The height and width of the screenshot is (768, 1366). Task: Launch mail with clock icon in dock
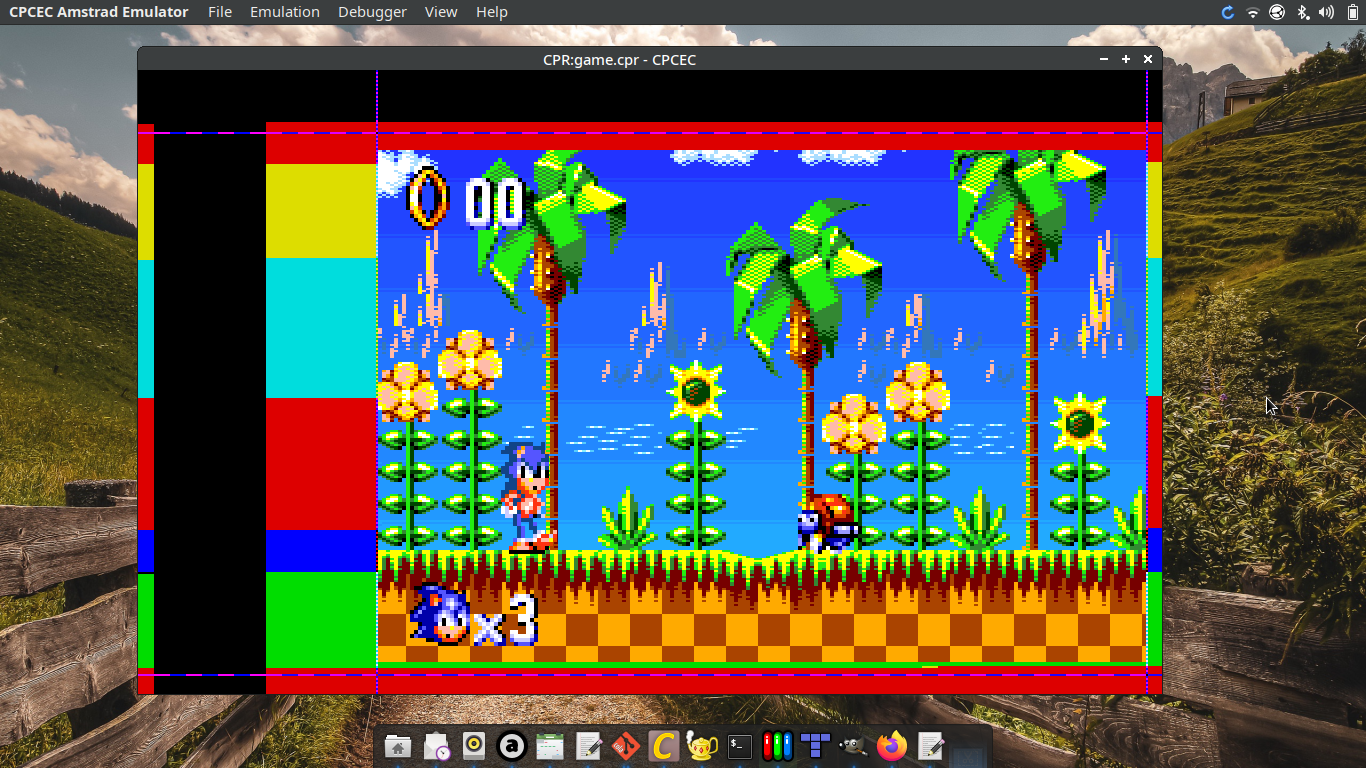coord(436,746)
